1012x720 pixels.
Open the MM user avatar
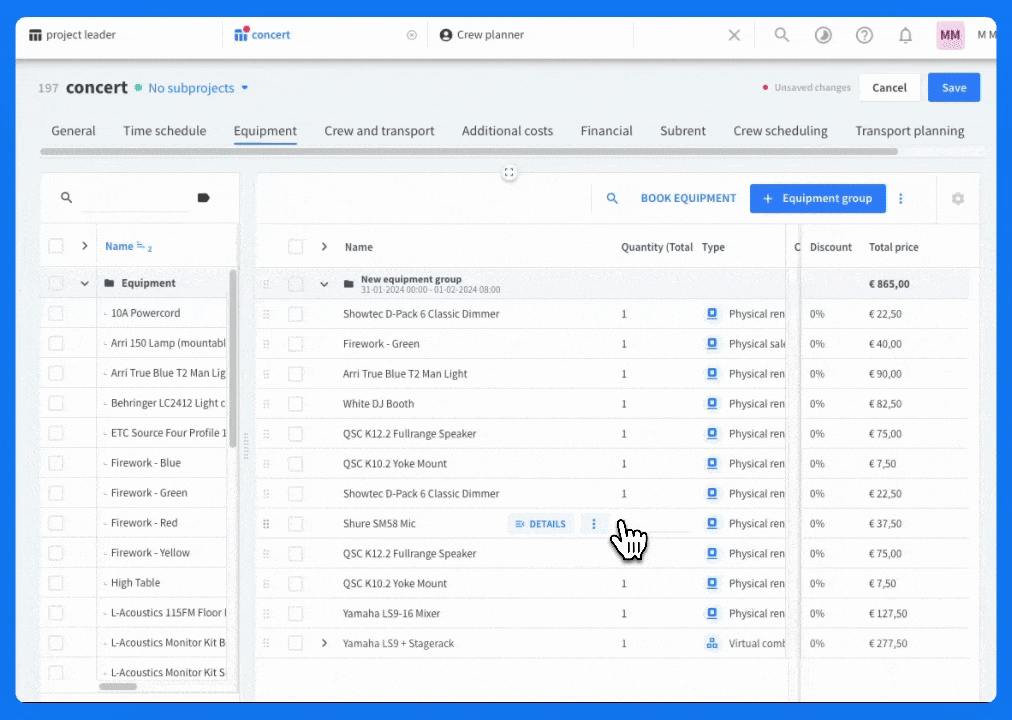tap(950, 35)
